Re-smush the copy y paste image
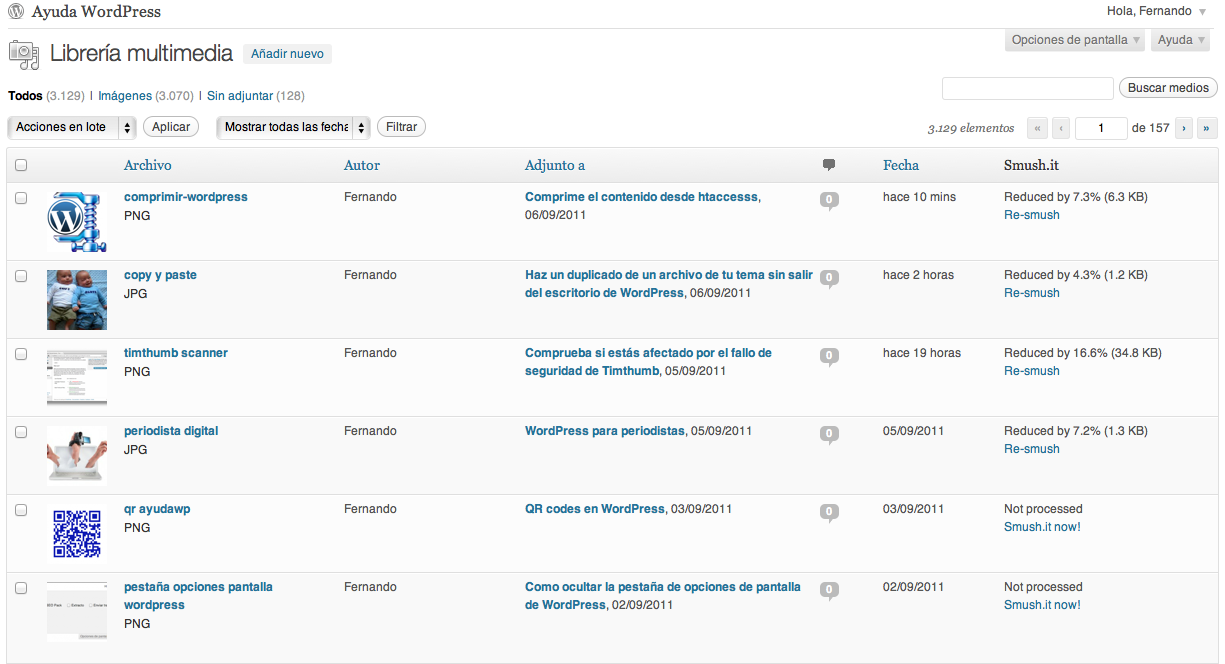Screen dimensions: 1225x664 click(1032, 293)
